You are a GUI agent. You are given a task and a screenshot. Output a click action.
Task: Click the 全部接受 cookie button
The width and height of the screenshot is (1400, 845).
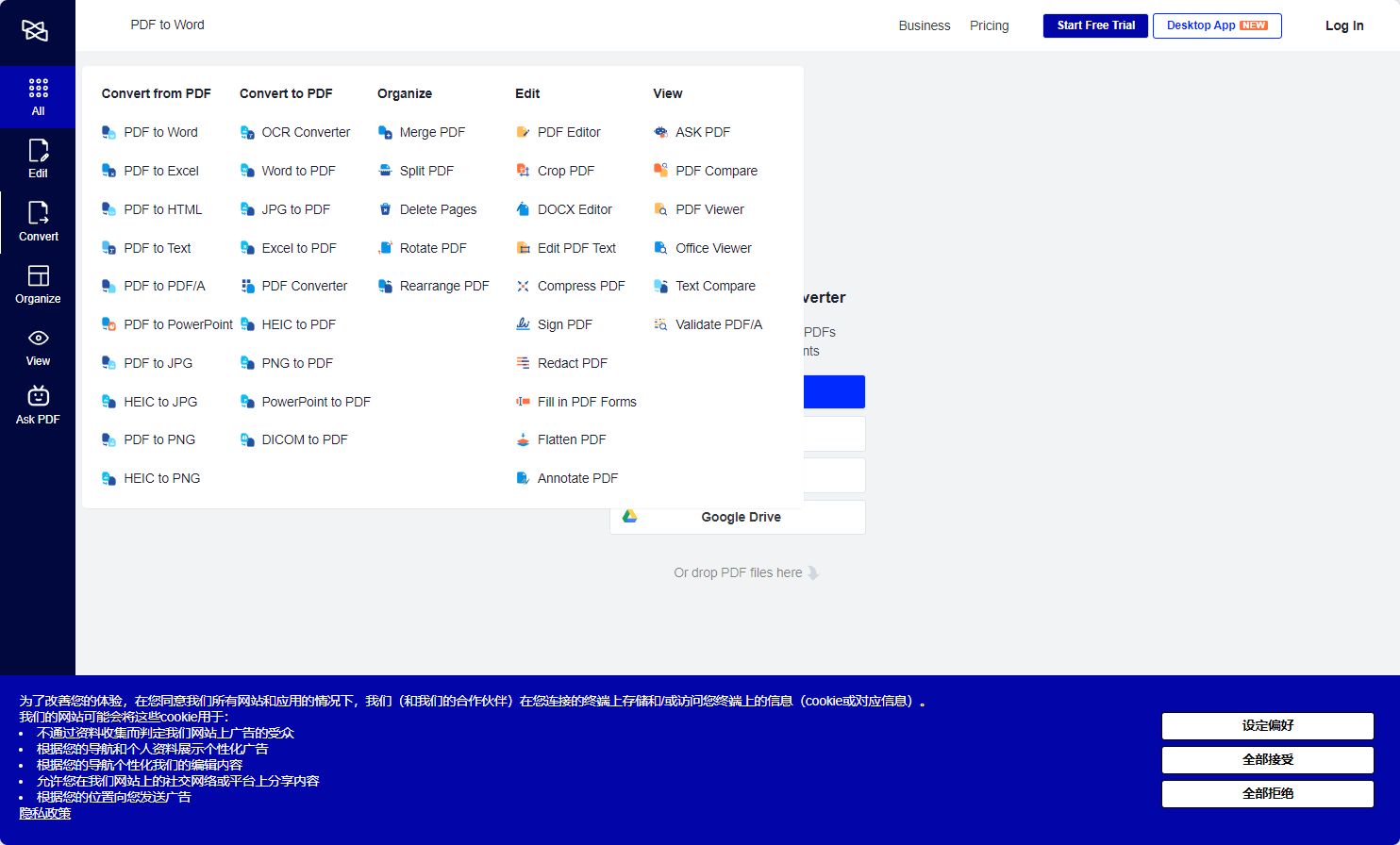click(1268, 760)
